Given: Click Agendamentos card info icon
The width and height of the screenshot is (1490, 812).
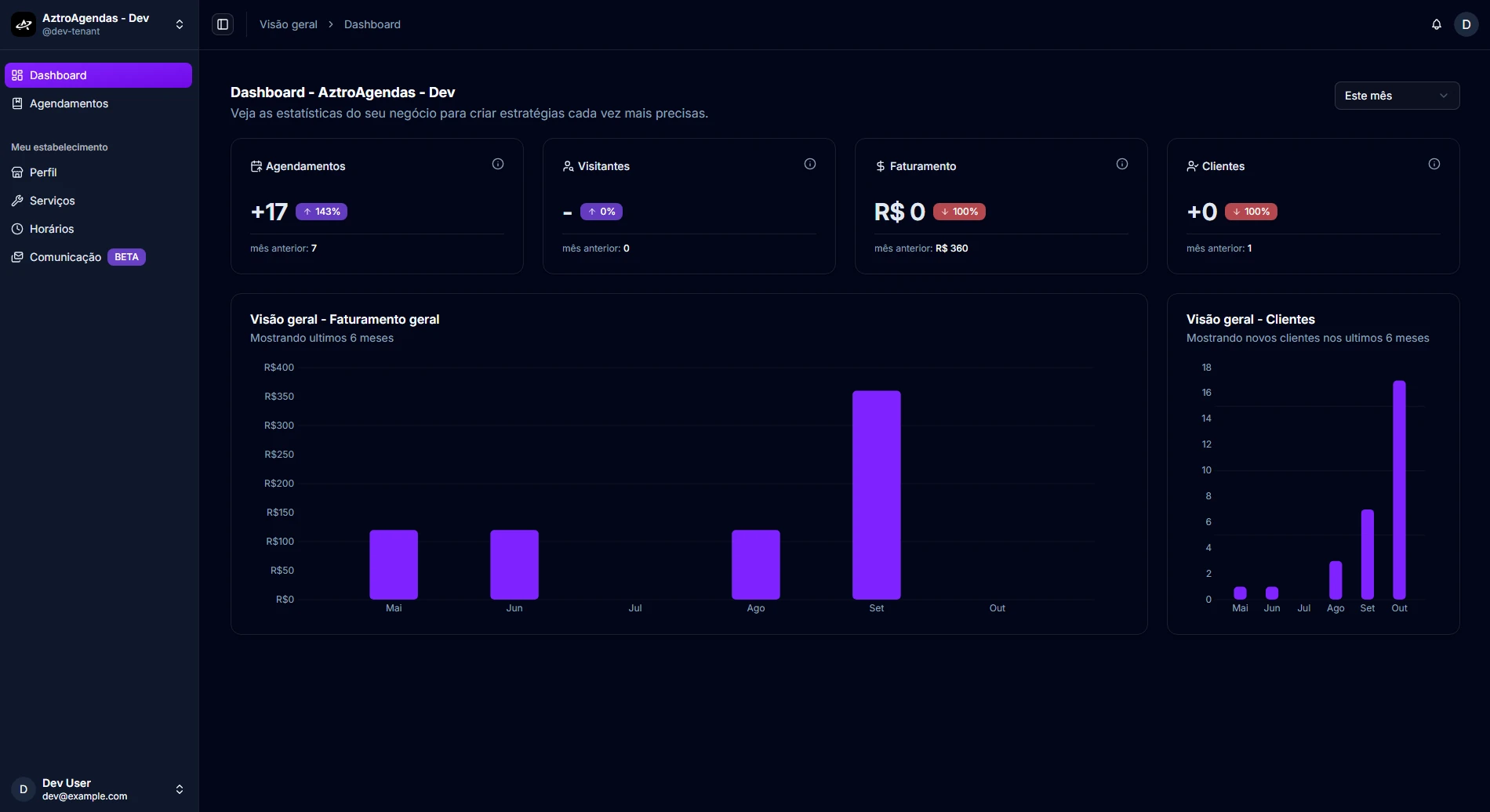Looking at the screenshot, I should pos(498,164).
